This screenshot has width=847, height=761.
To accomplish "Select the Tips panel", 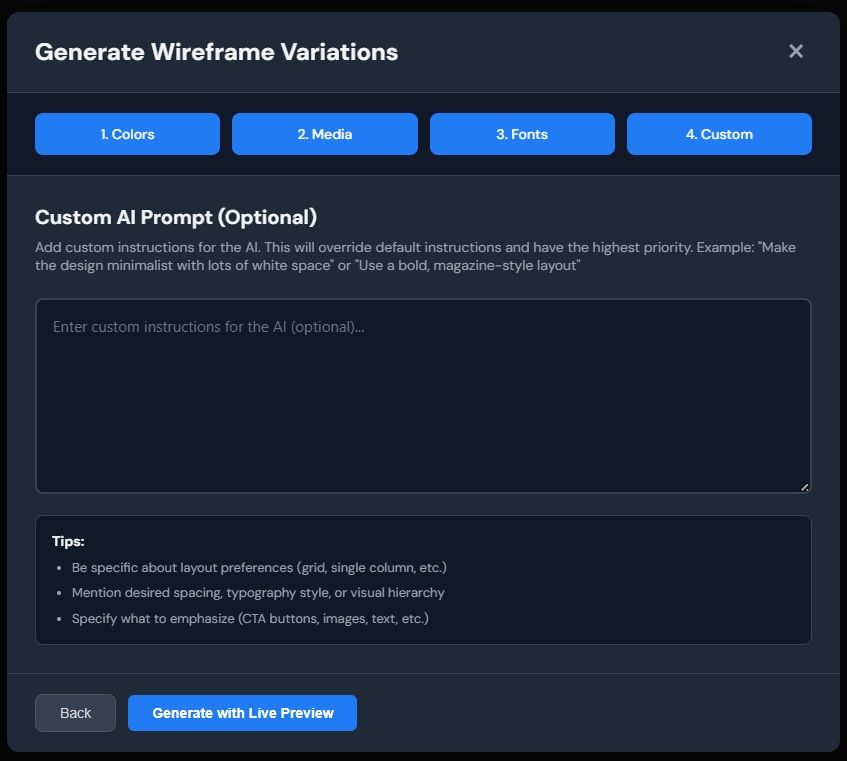I will [x=423, y=580].
